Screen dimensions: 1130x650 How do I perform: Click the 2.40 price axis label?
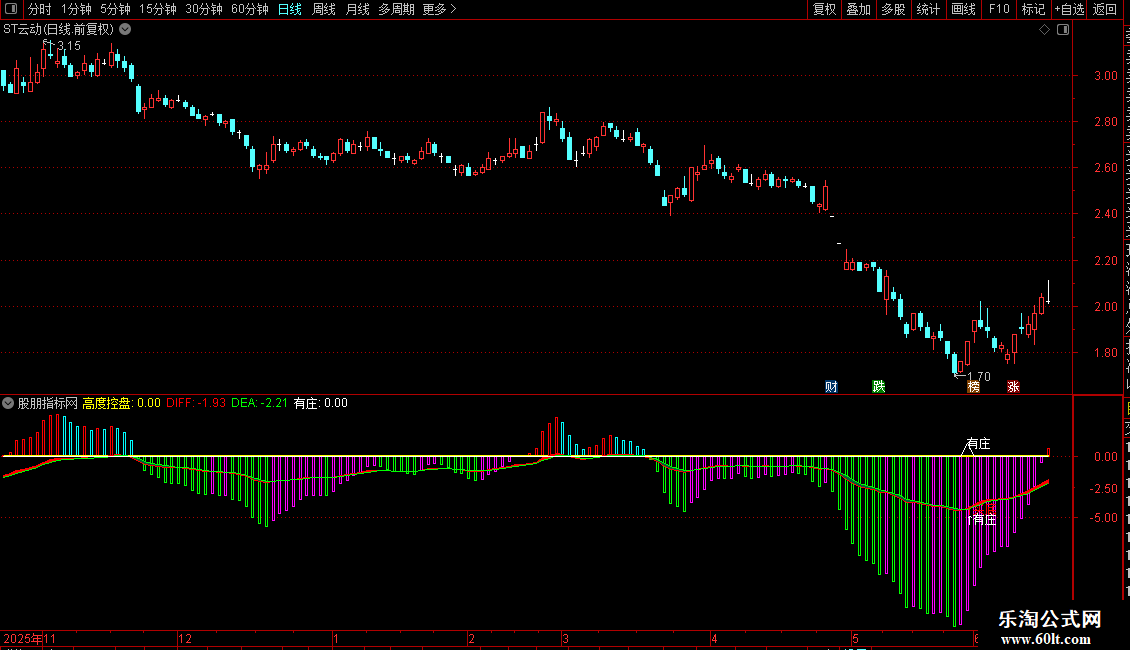point(1105,213)
